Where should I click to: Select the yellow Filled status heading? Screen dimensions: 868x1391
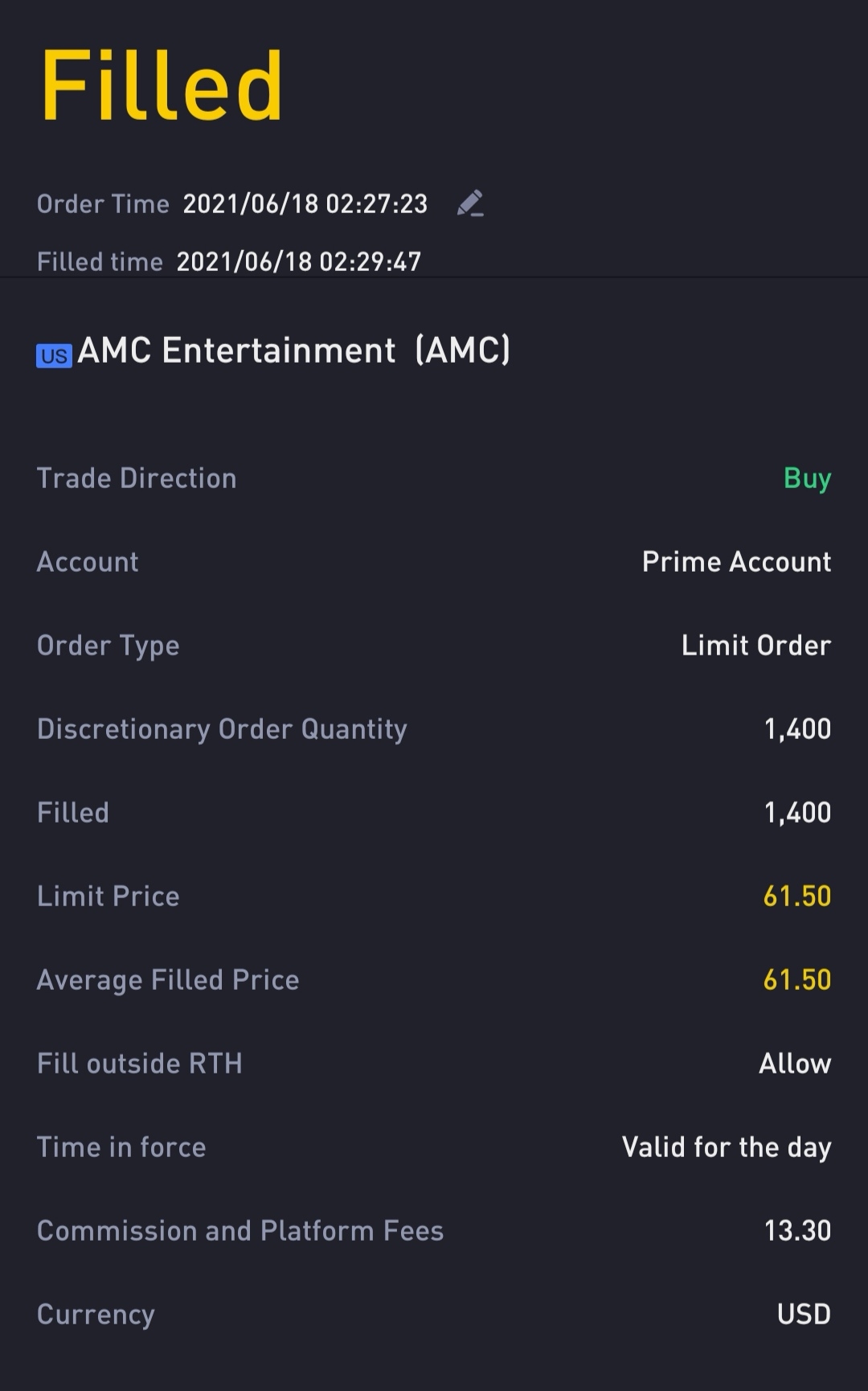point(162,85)
